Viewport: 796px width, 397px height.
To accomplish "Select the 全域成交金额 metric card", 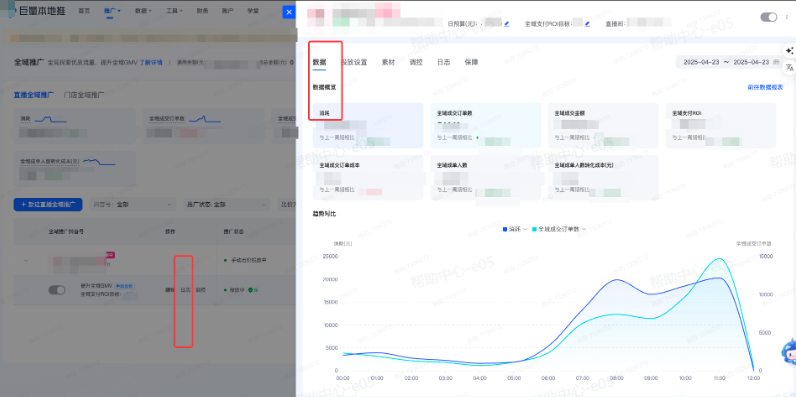I will pos(603,125).
